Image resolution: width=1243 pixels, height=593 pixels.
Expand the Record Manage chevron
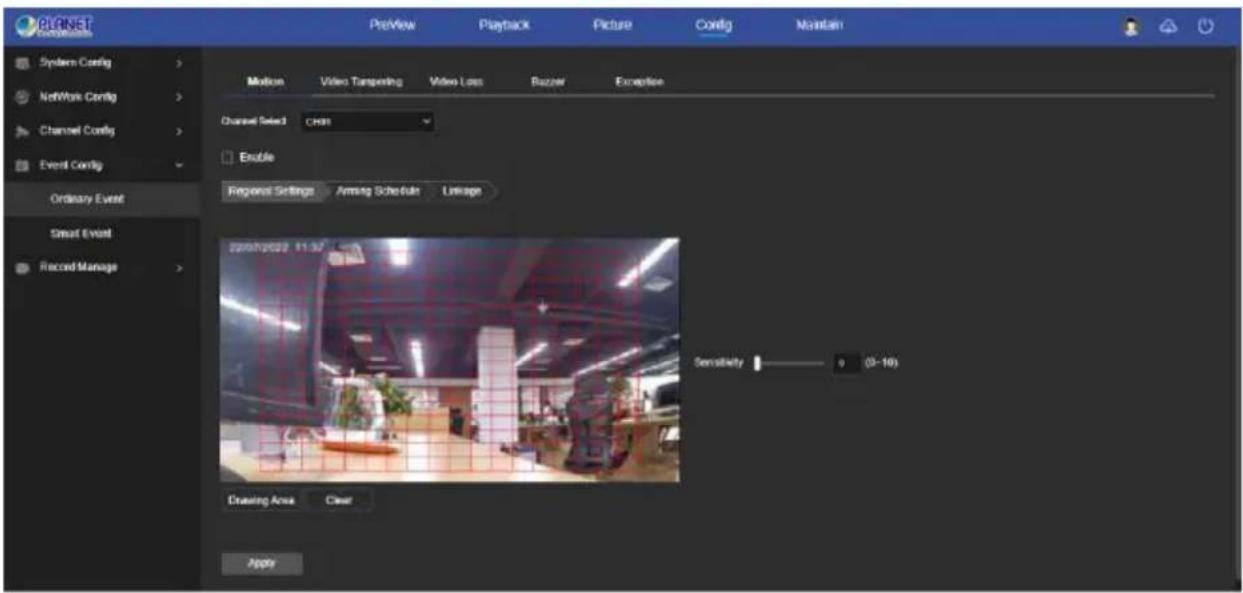point(178,267)
